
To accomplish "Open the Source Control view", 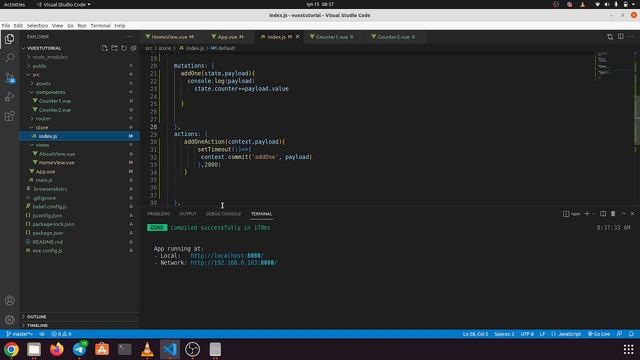I will [9, 78].
